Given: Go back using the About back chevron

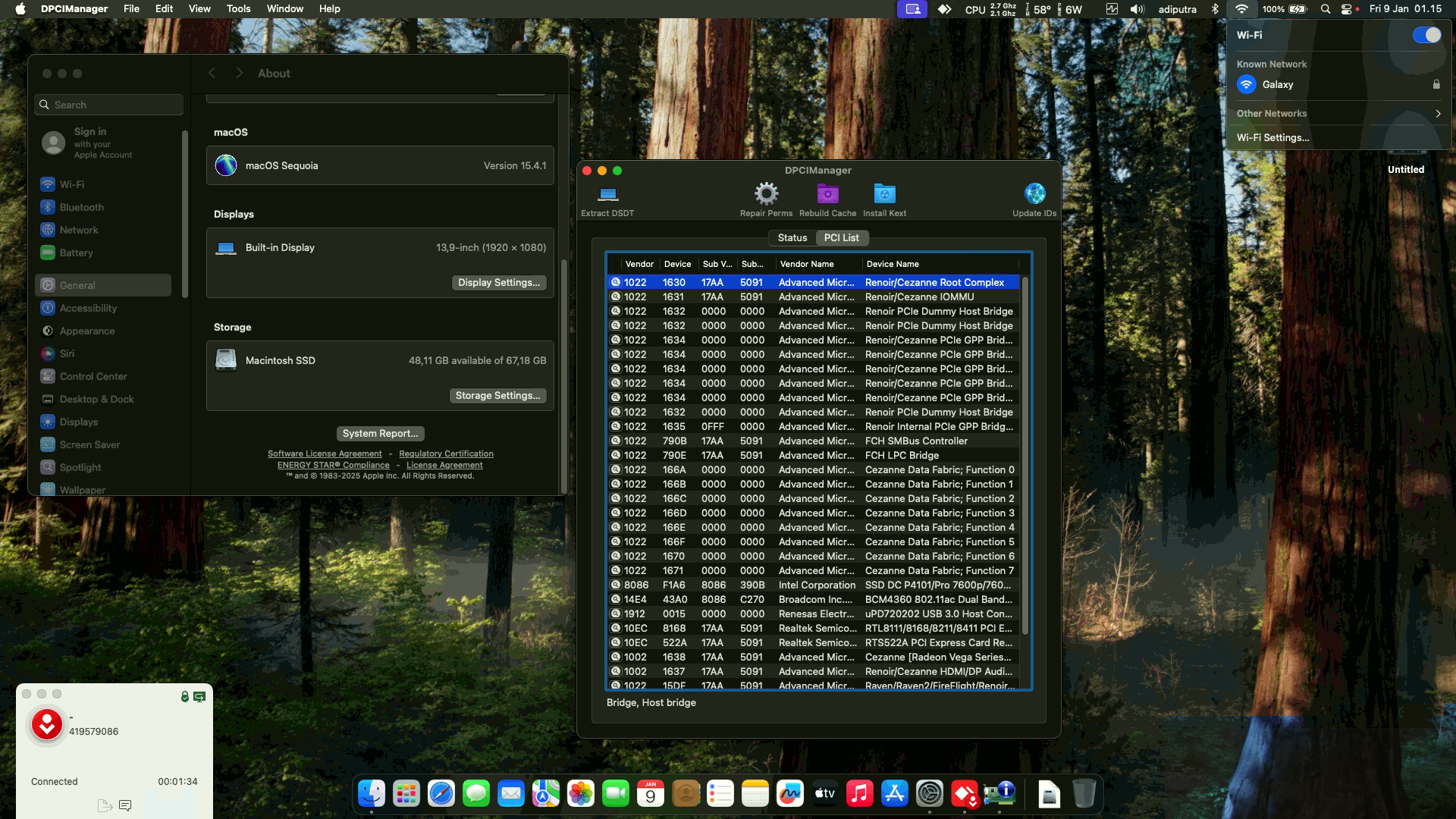Looking at the screenshot, I should point(212,74).
